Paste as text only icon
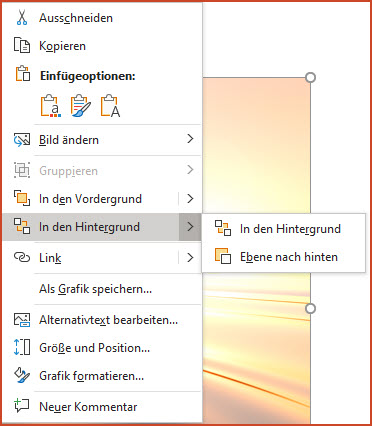The width and height of the screenshot is (372, 426). (x=110, y=106)
